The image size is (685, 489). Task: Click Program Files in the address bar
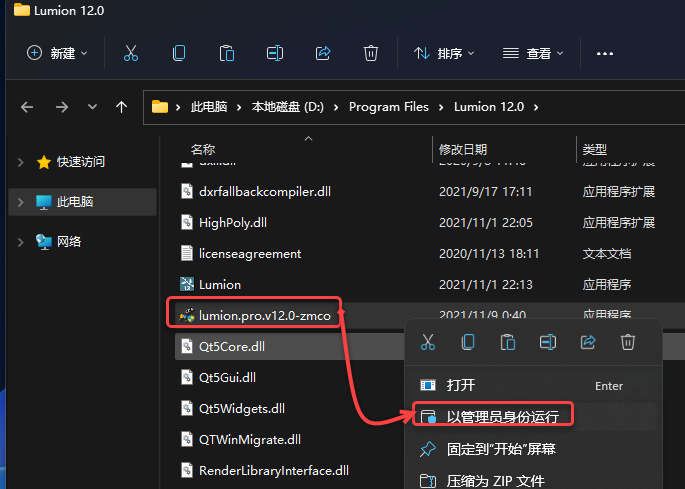click(x=389, y=107)
